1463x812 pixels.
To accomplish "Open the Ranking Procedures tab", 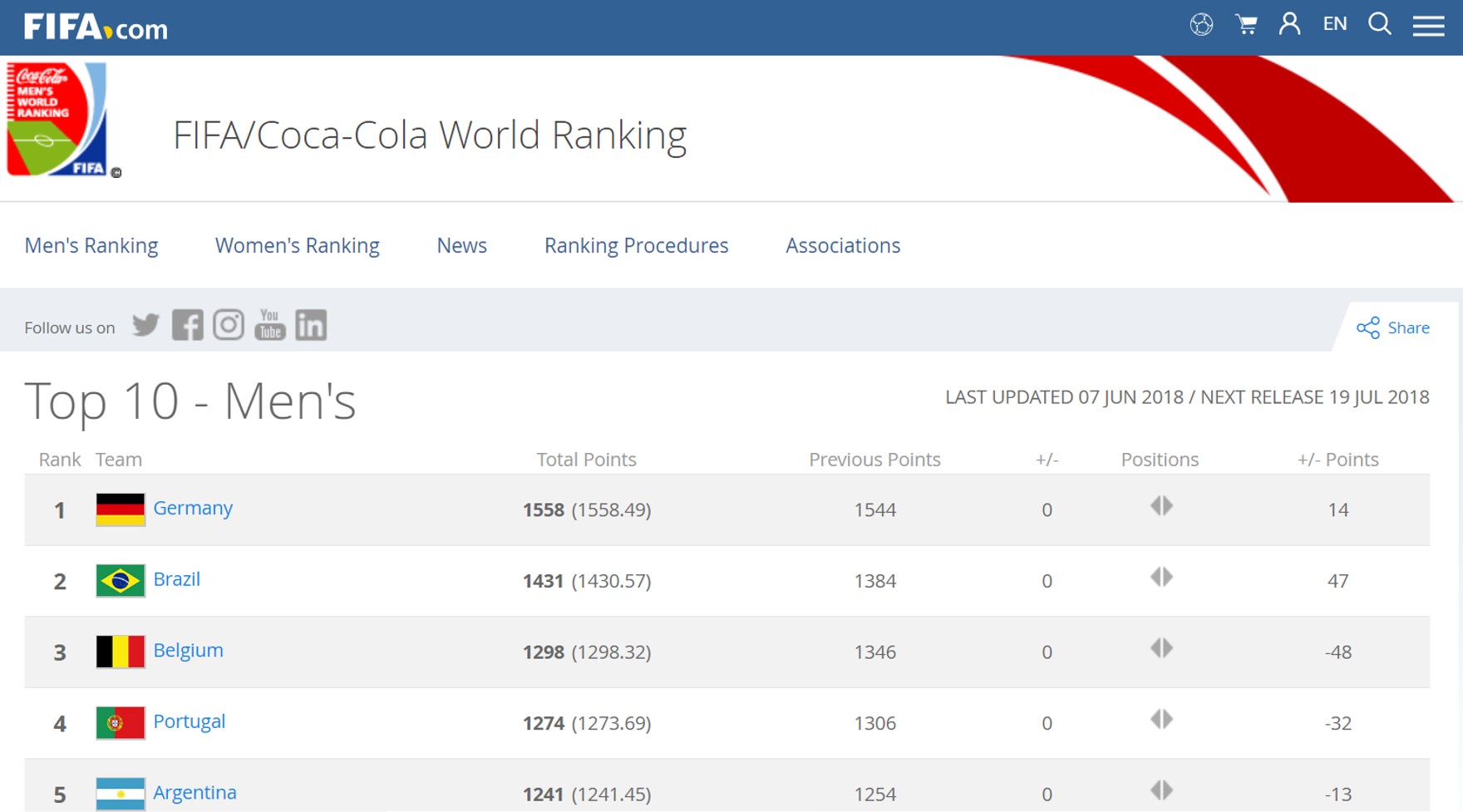I will pyautogui.click(x=636, y=245).
